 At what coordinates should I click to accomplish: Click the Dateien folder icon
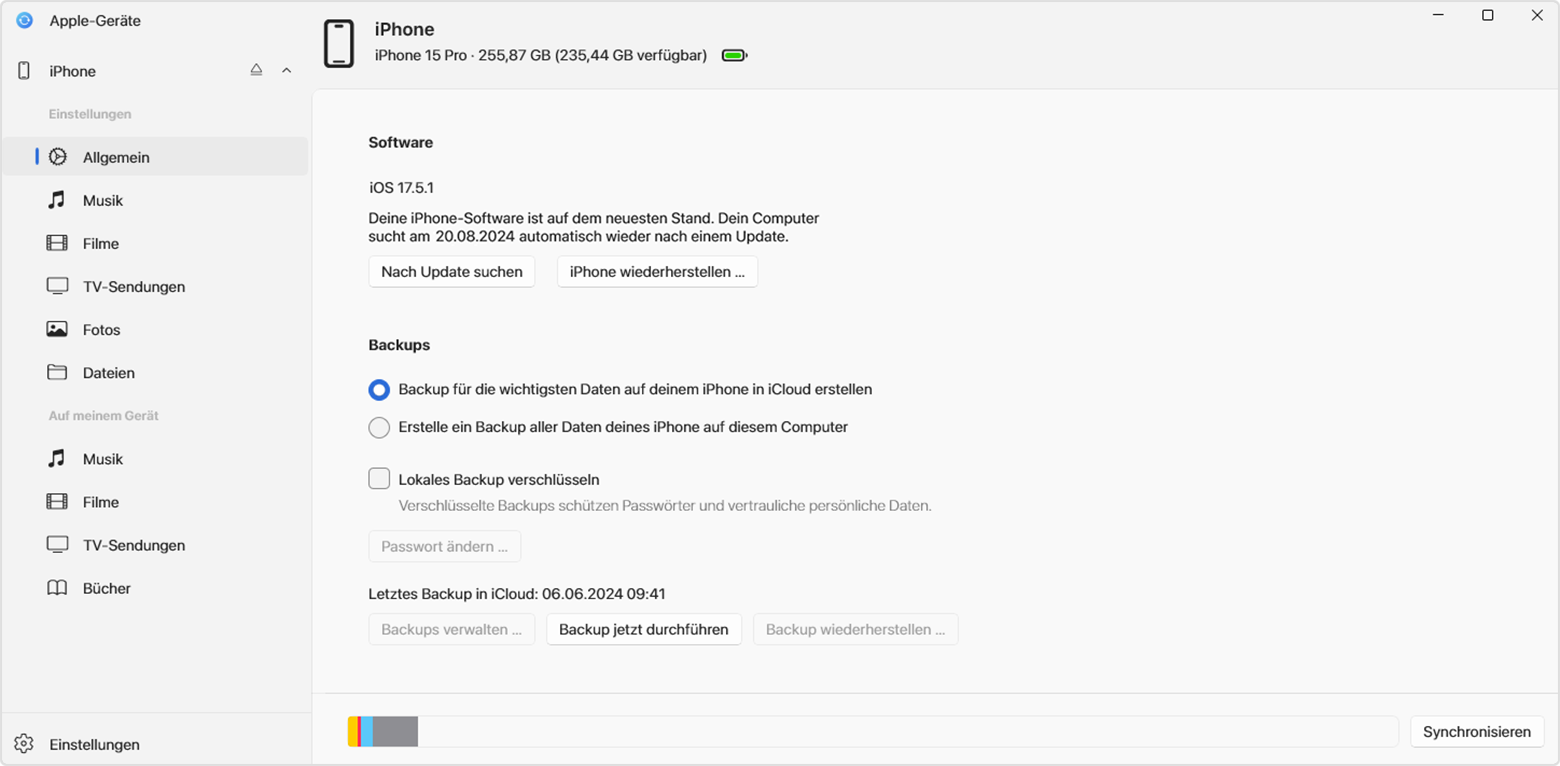click(x=57, y=372)
